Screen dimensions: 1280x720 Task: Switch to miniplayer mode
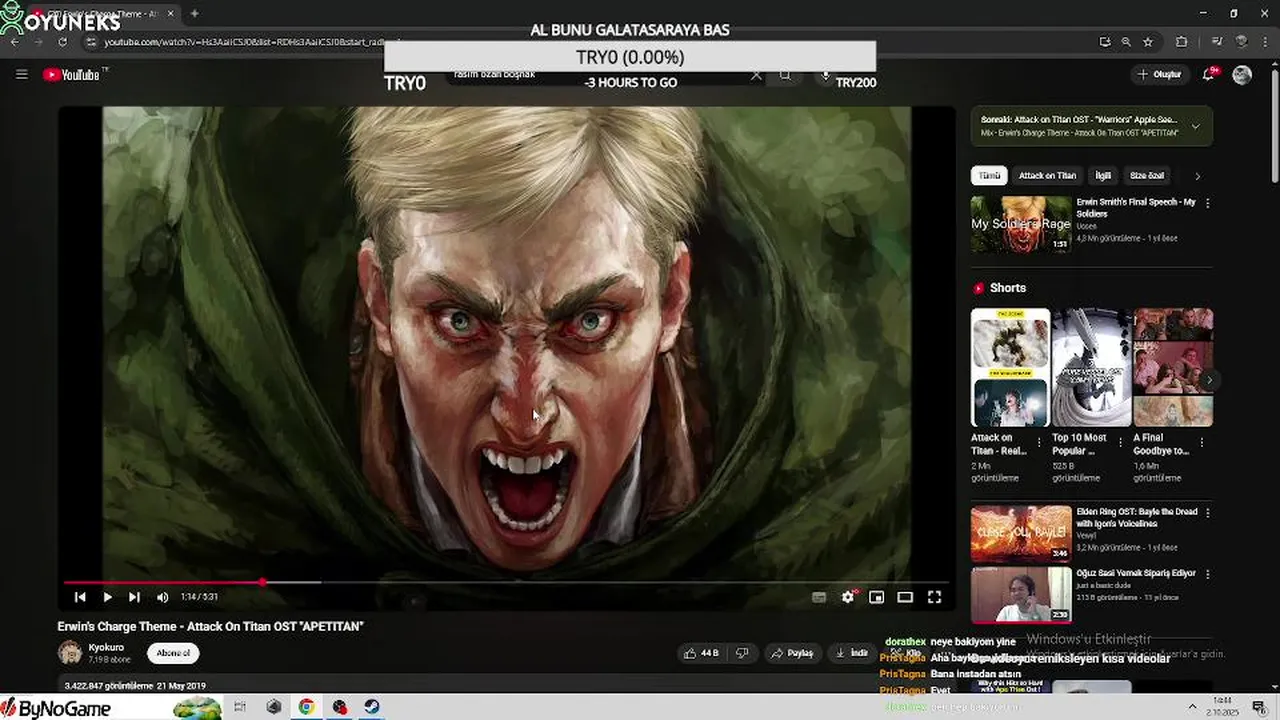click(x=876, y=597)
